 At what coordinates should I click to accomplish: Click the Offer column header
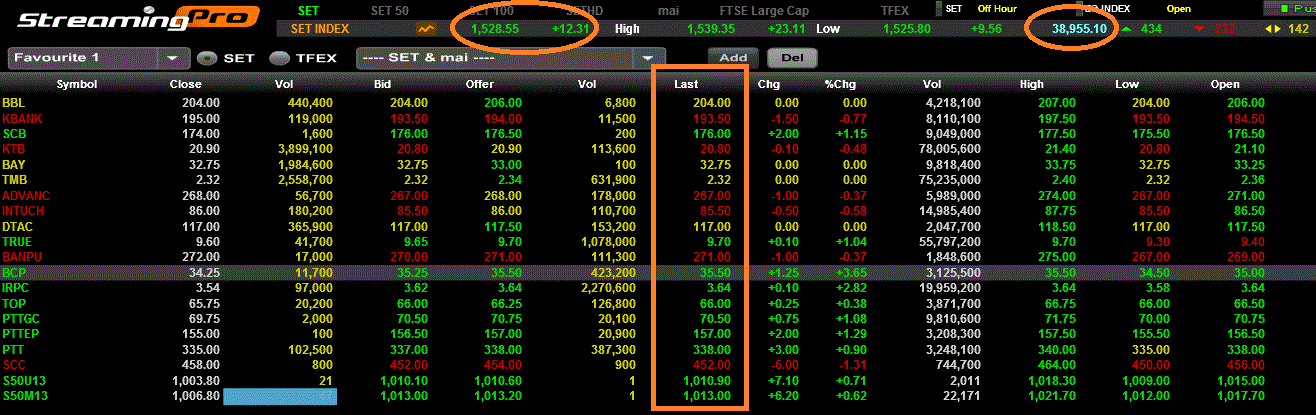(479, 85)
